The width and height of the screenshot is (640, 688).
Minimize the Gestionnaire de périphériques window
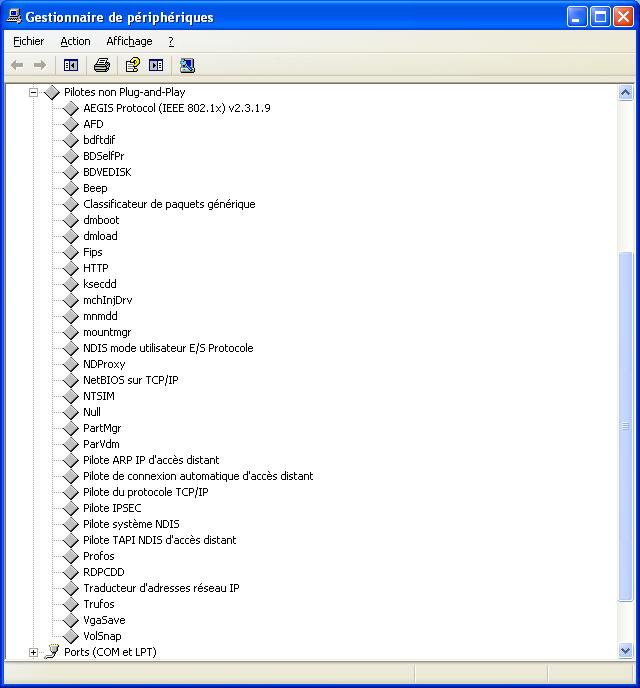(577, 17)
